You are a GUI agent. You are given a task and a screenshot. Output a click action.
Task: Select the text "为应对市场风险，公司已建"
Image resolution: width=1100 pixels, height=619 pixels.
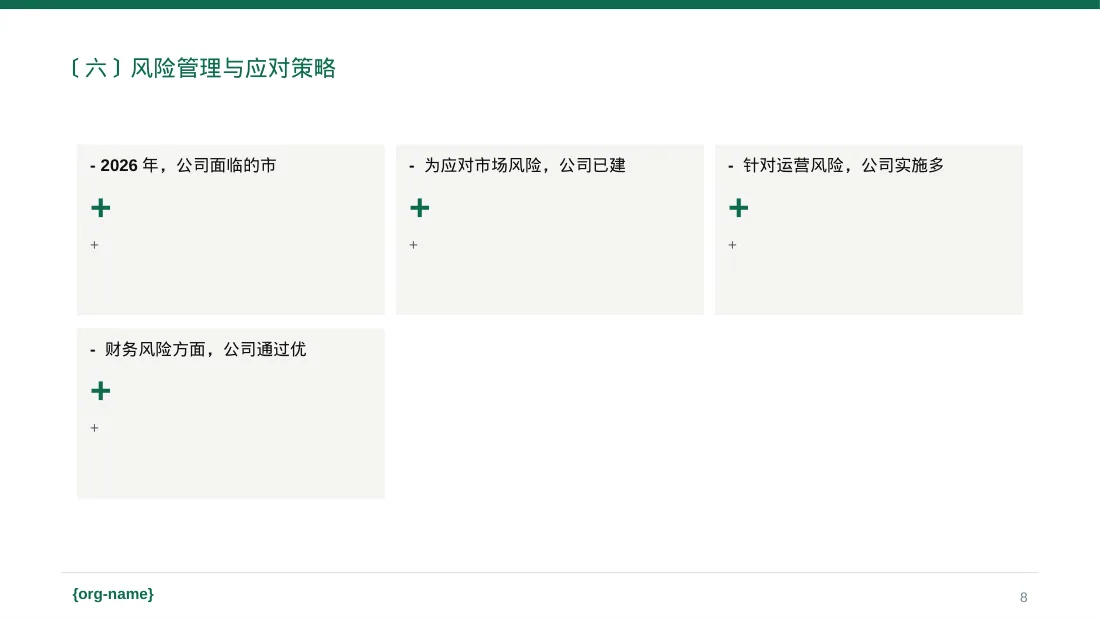[525, 166]
